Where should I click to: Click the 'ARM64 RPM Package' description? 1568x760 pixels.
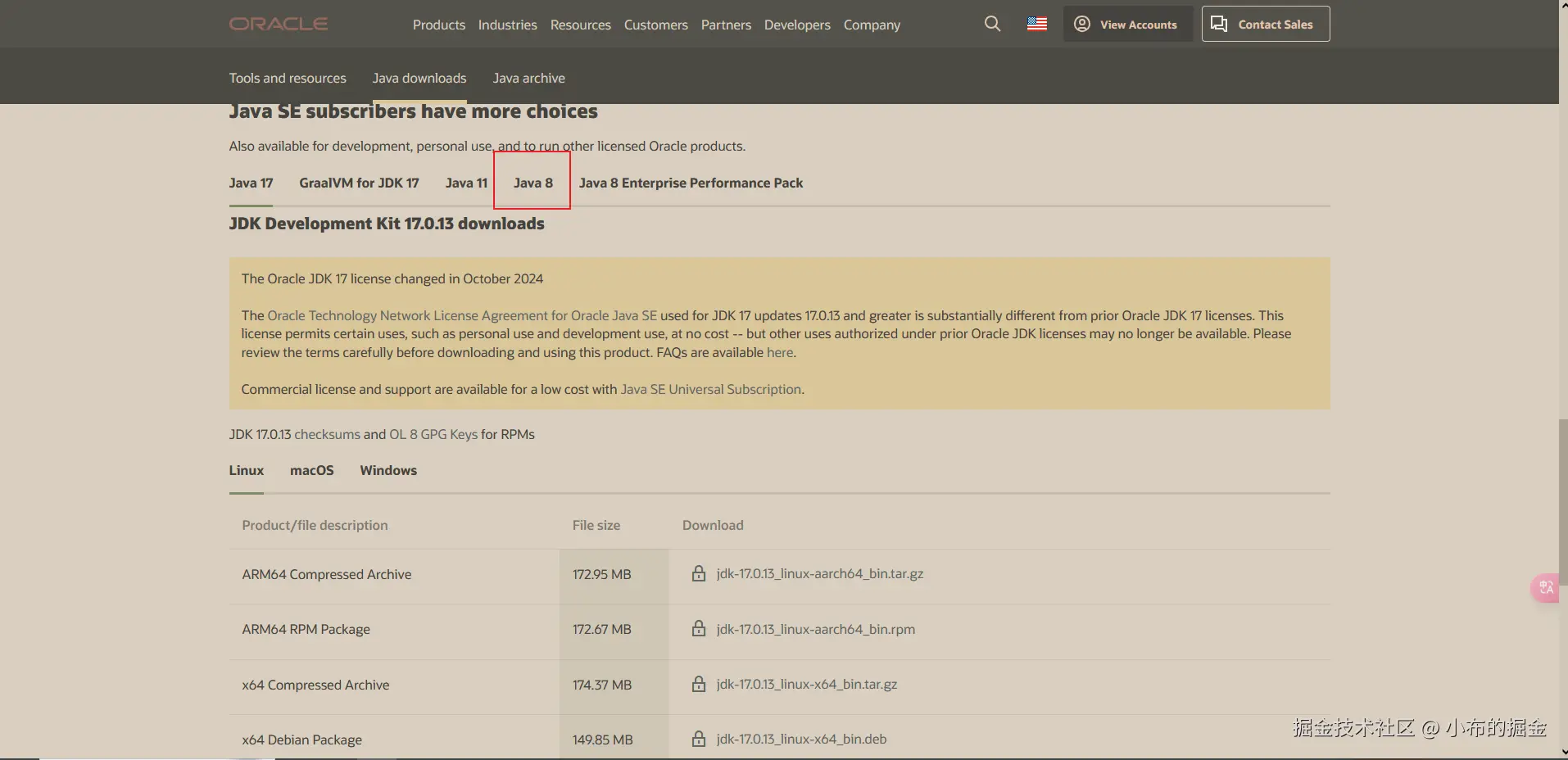[x=306, y=629]
